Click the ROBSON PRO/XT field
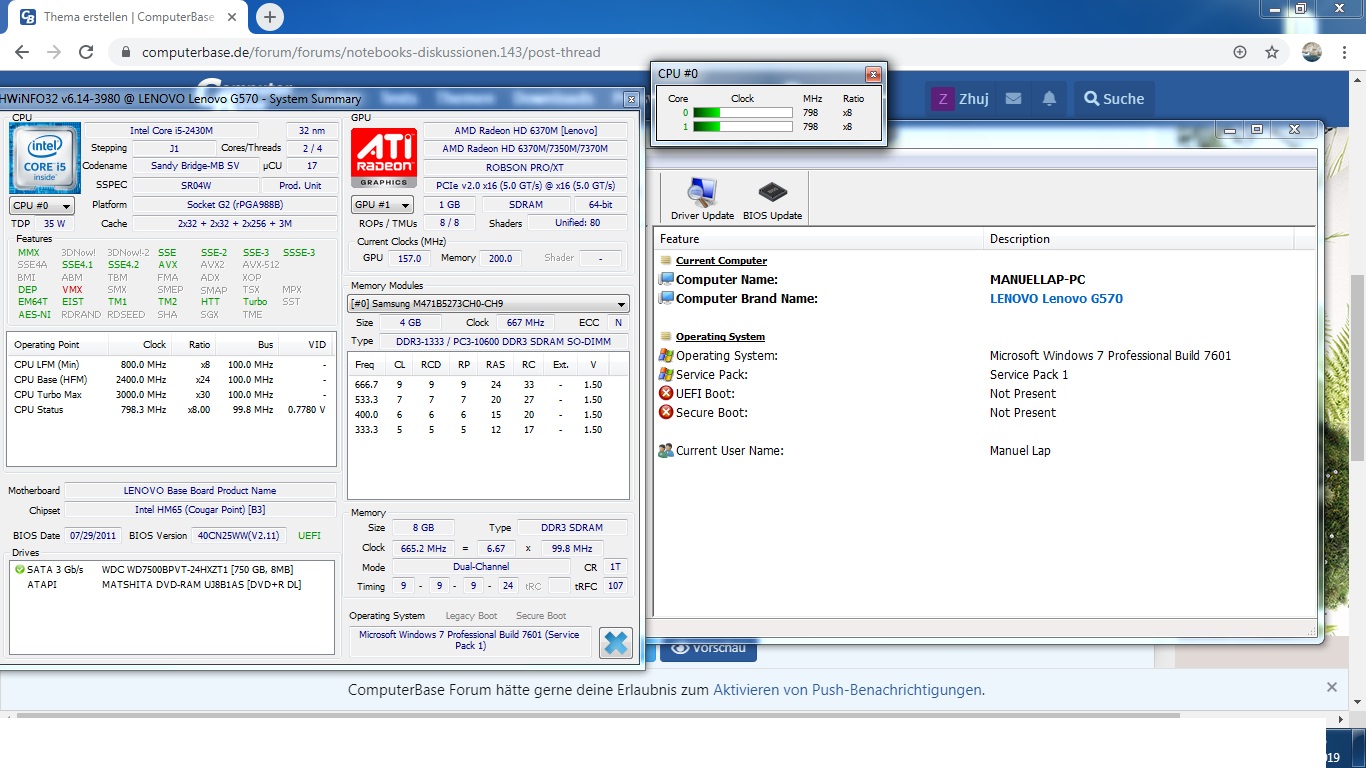 [525, 167]
